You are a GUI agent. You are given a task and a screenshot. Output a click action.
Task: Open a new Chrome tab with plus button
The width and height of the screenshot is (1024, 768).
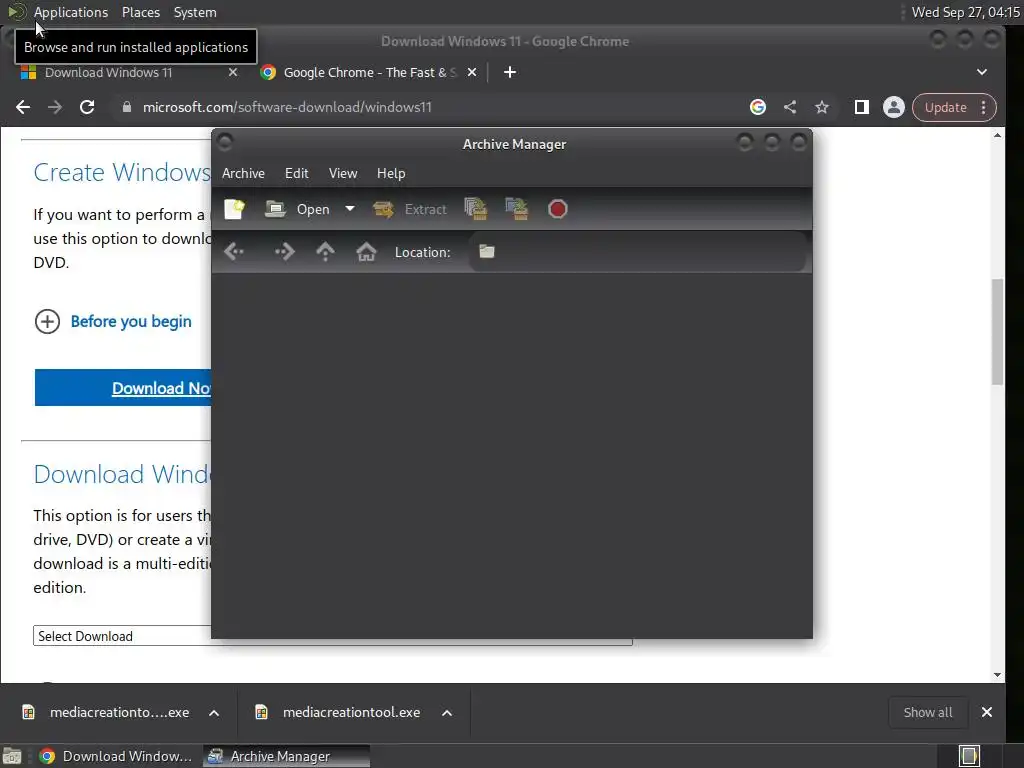pos(510,72)
